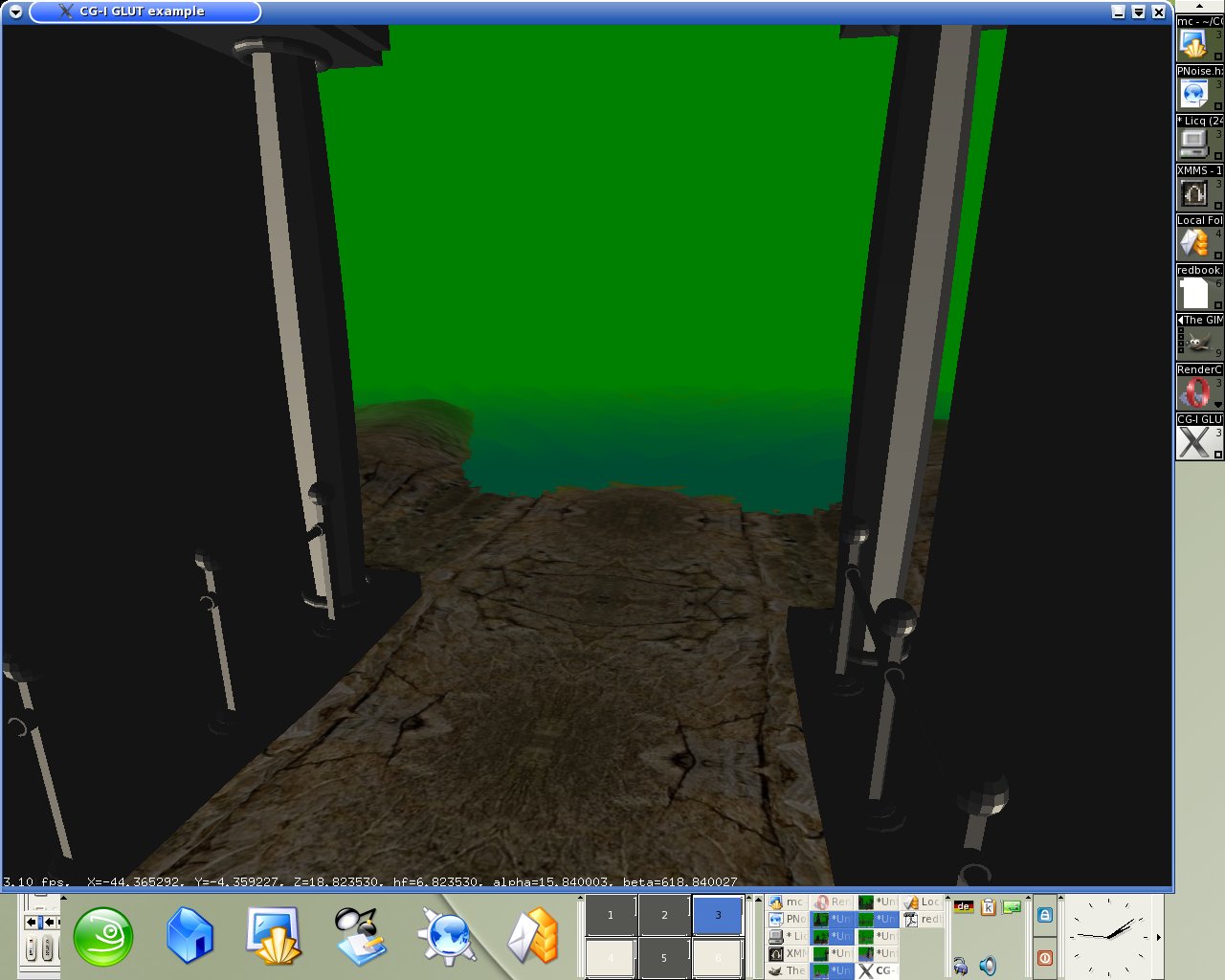Open the power plug tray icon

pyautogui.click(x=960, y=967)
